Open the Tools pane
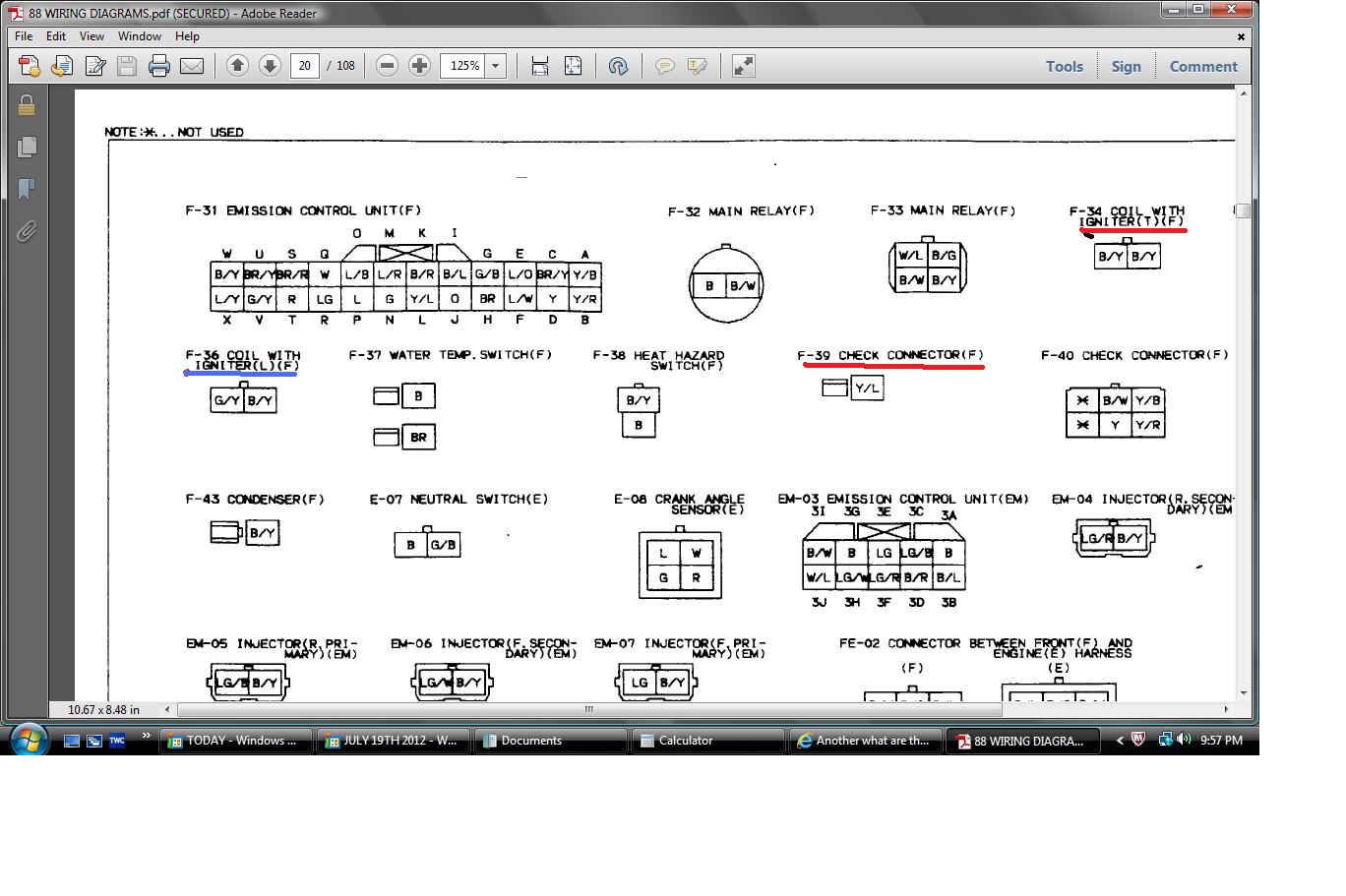This screenshot has height=896, width=1346. coord(1065,66)
